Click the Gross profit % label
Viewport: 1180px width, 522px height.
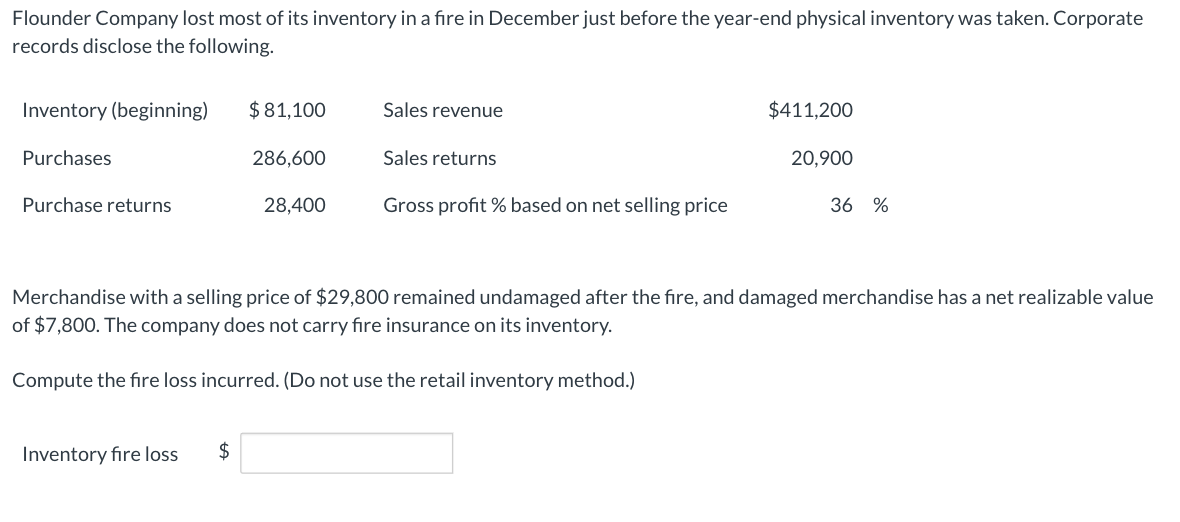[x=555, y=205]
